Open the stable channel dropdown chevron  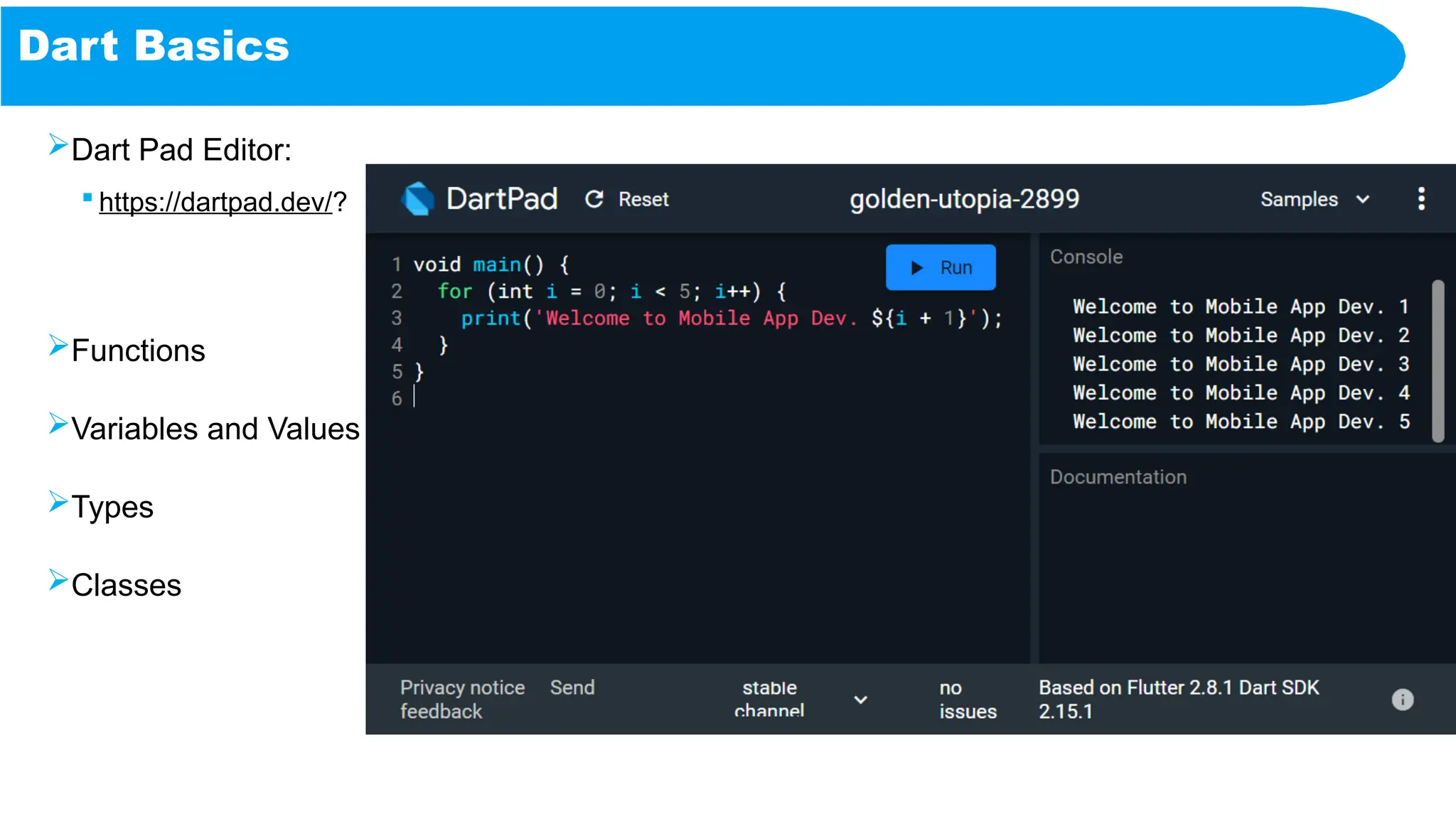860,700
